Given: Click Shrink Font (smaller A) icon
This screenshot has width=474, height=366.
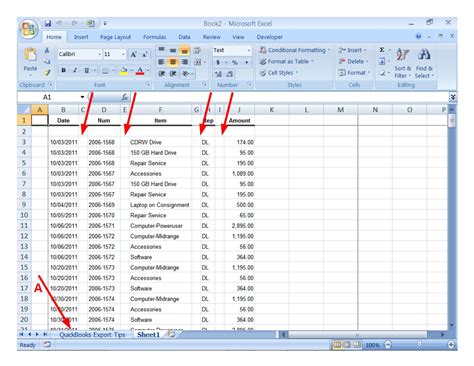Looking at the screenshot, I should click(145, 54).
